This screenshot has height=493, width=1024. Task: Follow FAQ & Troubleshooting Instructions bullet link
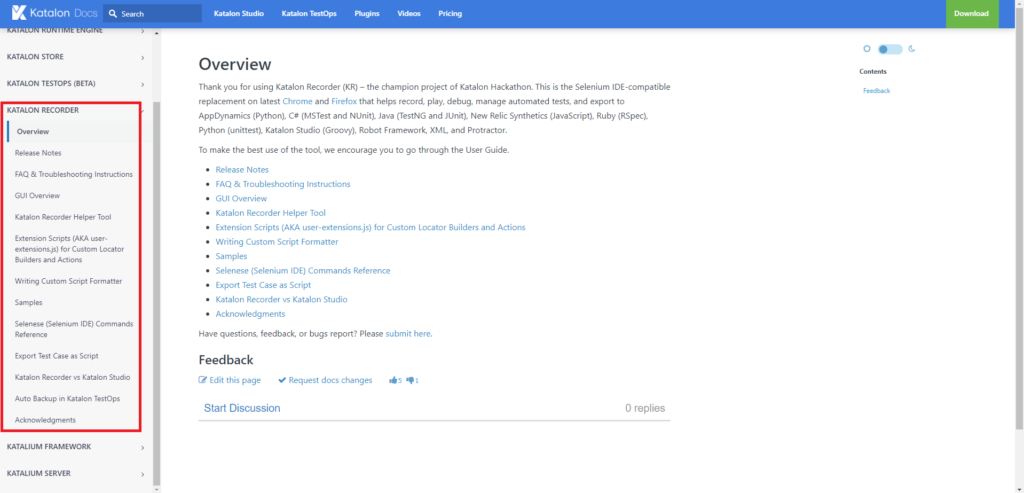(x=283, y=184)
